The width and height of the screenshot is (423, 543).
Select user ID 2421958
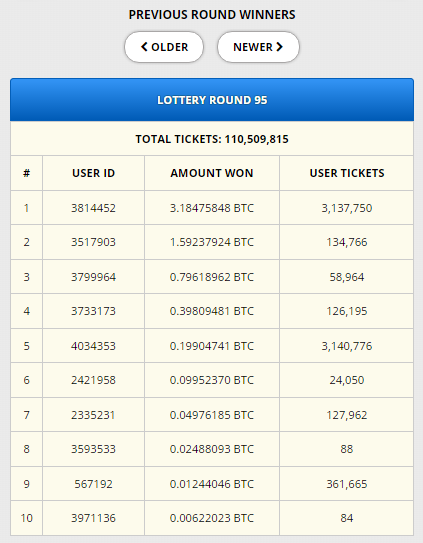pos(94,380)
